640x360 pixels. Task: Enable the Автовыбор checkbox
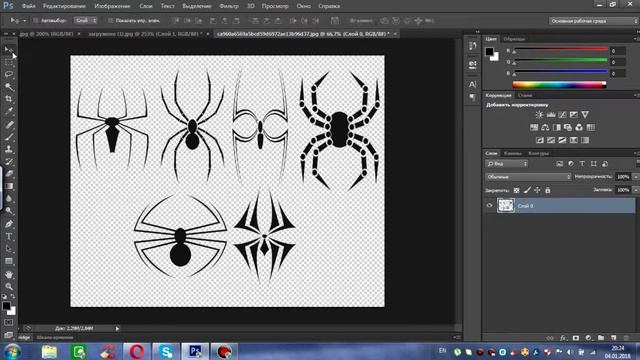36,20
